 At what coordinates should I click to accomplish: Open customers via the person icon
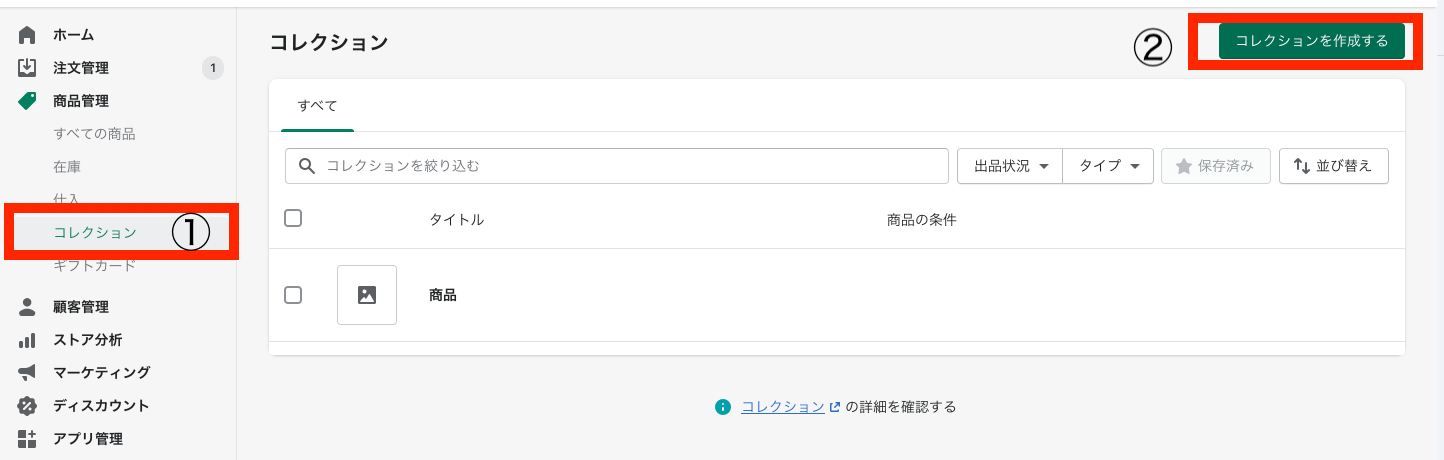(27, 307)
